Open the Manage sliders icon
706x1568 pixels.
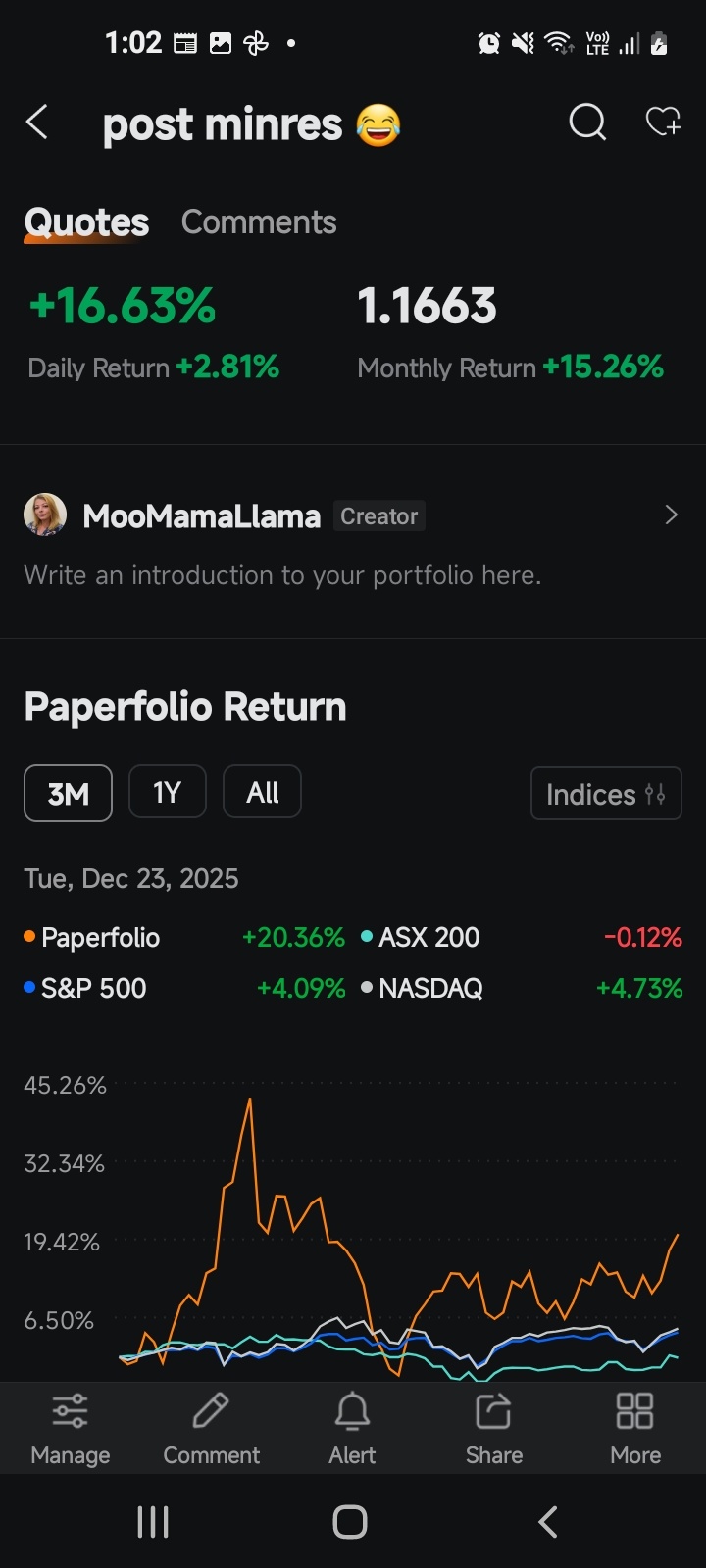tap(71, 1411)
